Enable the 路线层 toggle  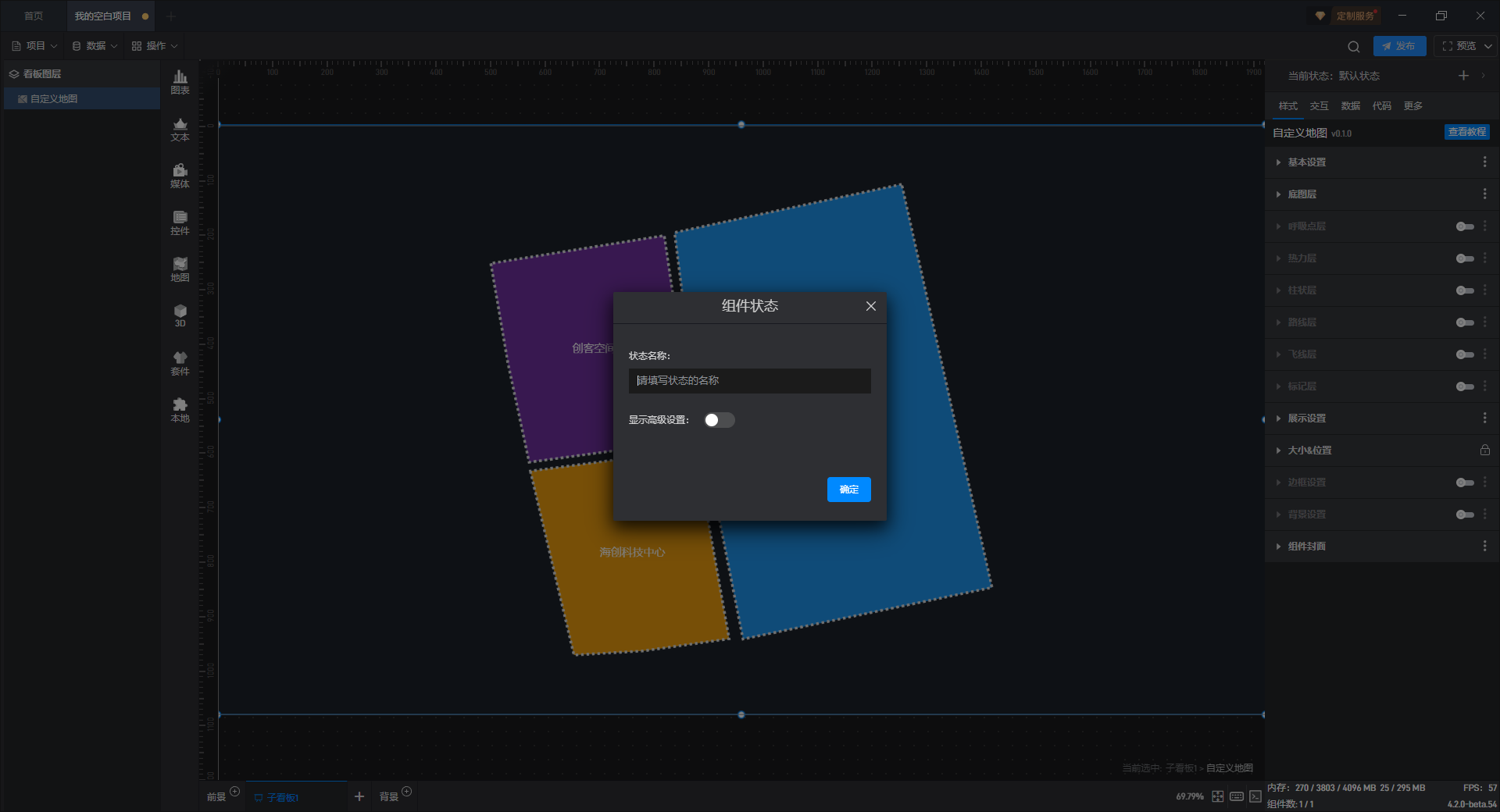click(x=1465, y=322)
